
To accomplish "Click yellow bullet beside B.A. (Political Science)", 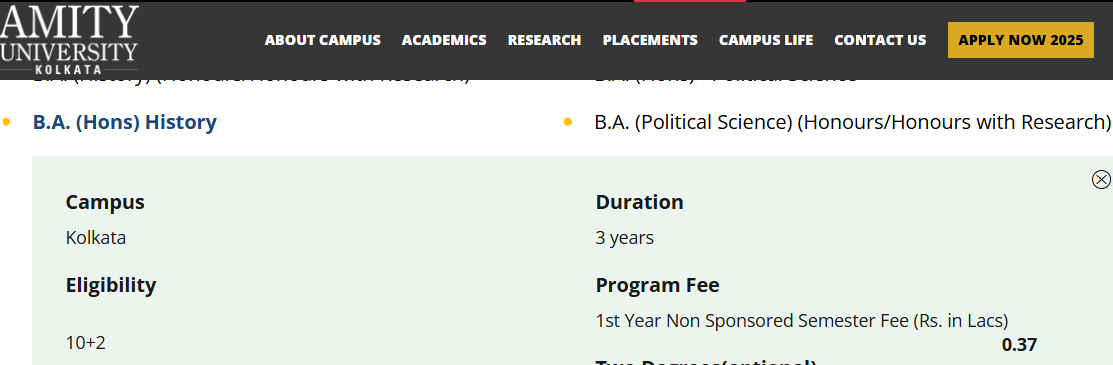I will click(567, 122).
